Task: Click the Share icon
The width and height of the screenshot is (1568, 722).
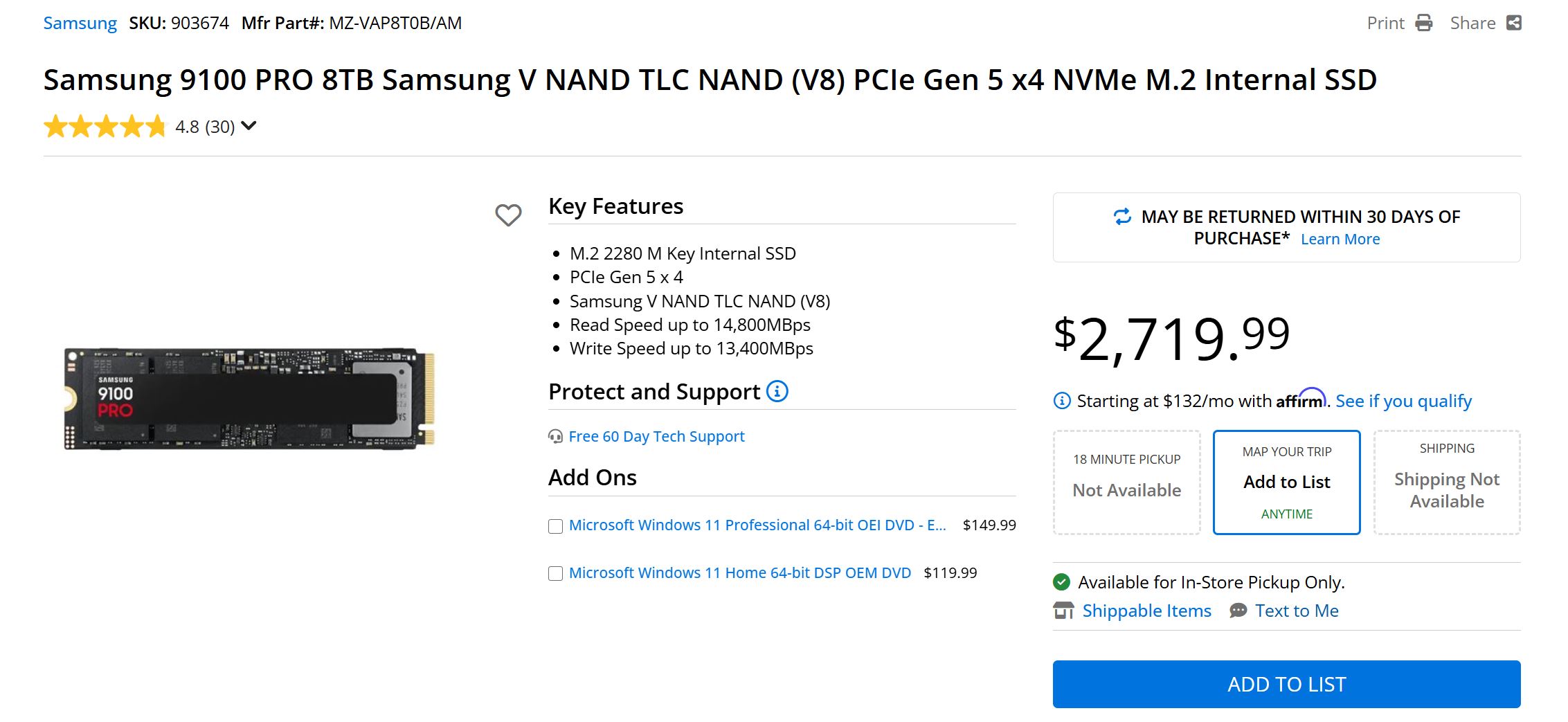Action: click(x=1515, y=23)
